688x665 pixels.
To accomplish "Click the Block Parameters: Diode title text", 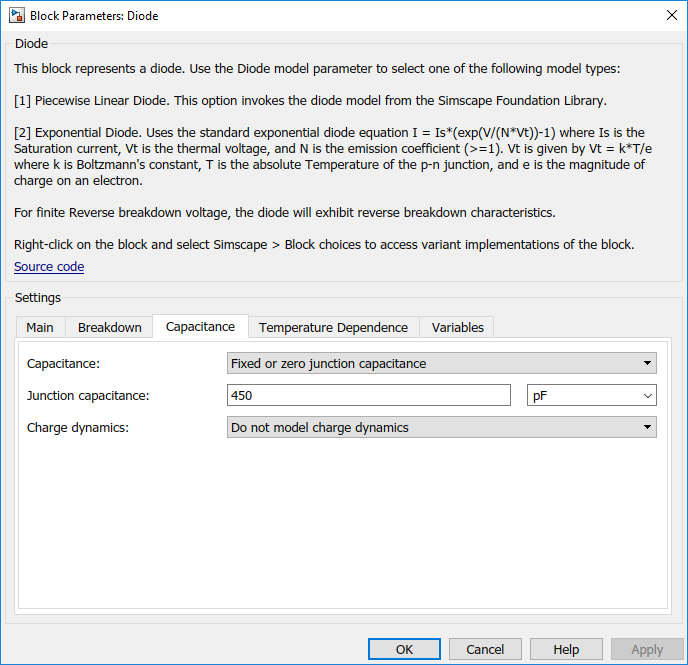I will [94, 16].
